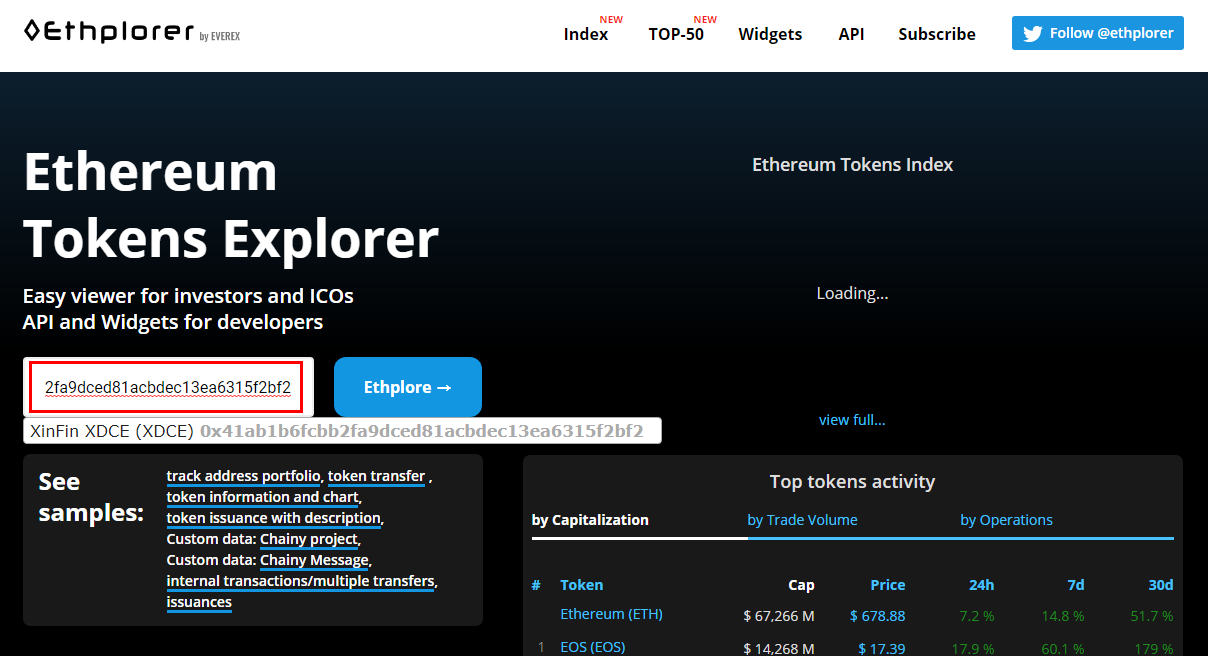Select XinFin XDCE autocomplete suggestion
This screenshot has height=656, width=1208.
342,431
